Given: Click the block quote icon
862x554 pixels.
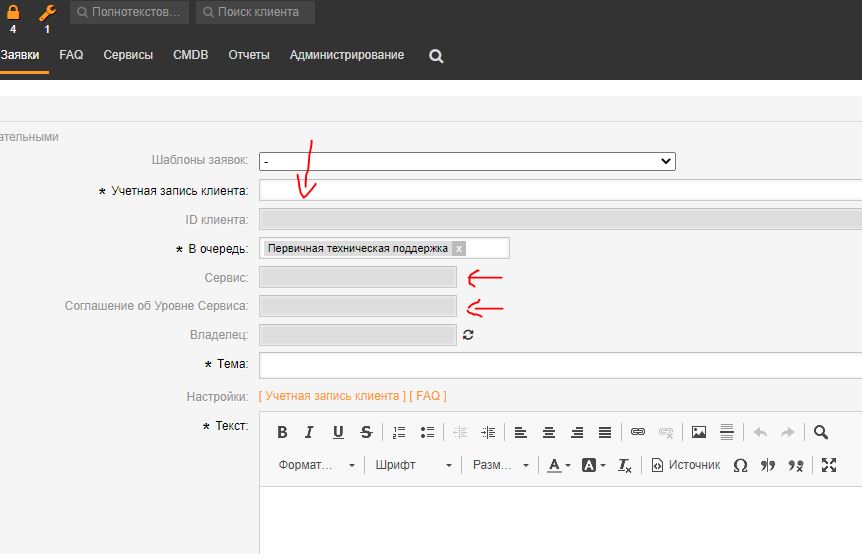Looking at the screenshot, I should tap(768, 466).
